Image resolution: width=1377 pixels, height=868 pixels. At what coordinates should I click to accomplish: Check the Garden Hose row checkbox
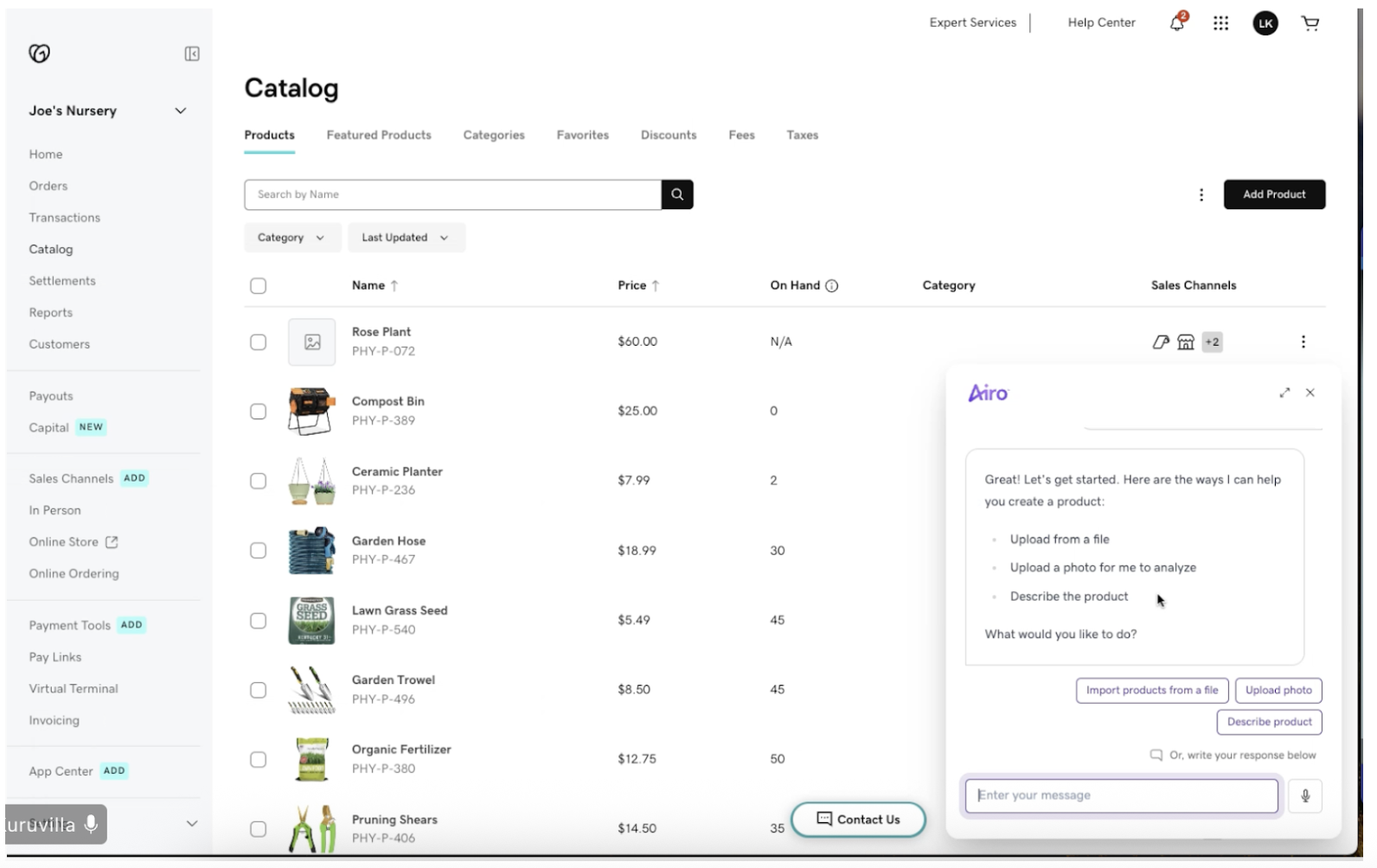click(x=258, y=551)
